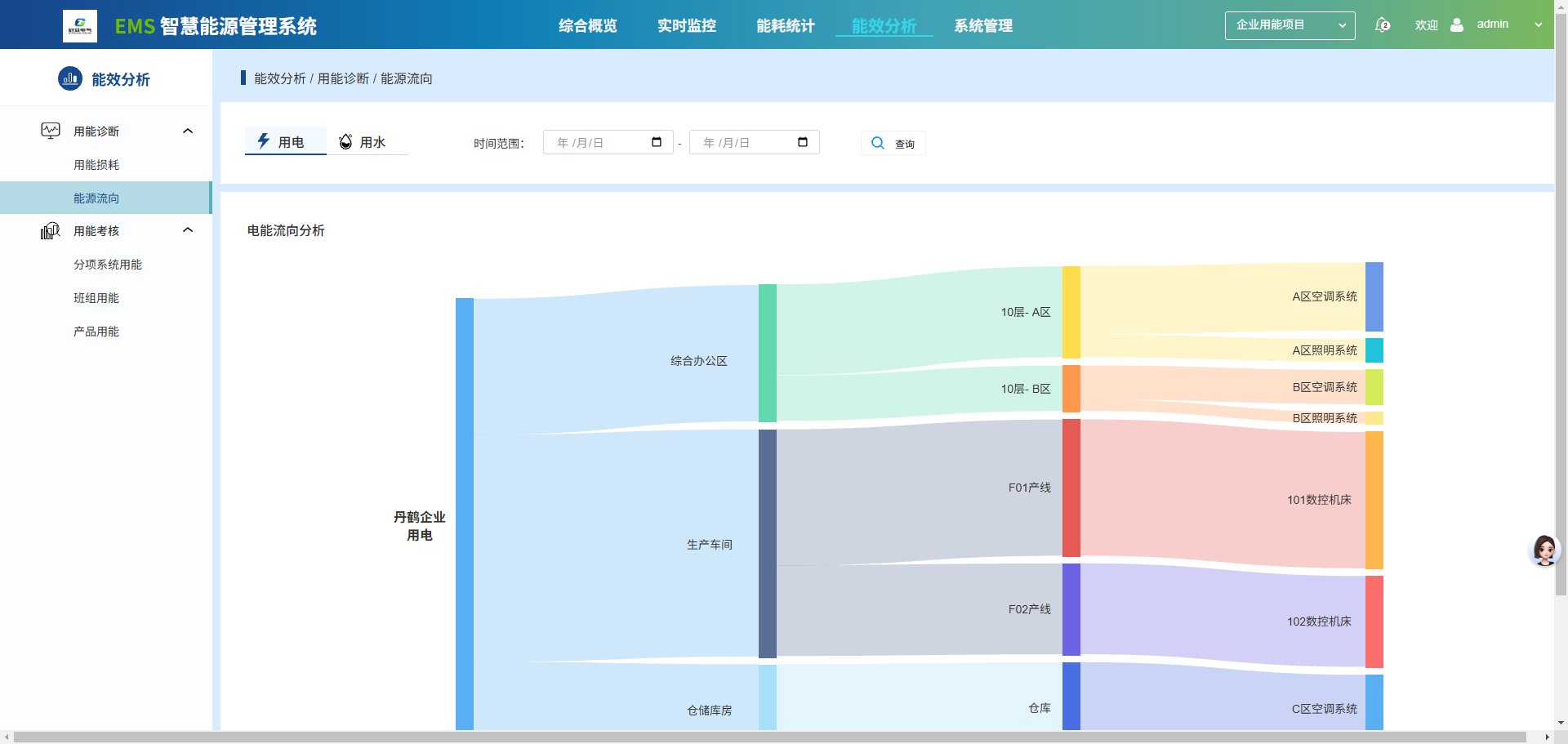Viewport: 1568px width, 744px height.
Task: Collapse the 用能考核 menu group
Action: 188,230
